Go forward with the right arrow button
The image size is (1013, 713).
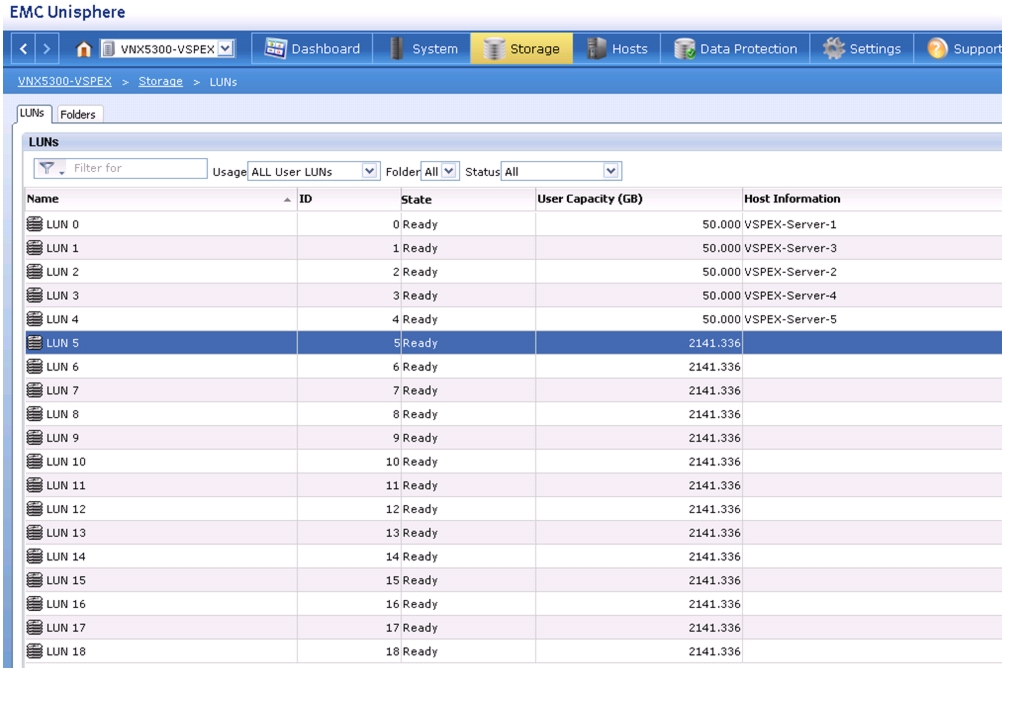click(47, 48)
